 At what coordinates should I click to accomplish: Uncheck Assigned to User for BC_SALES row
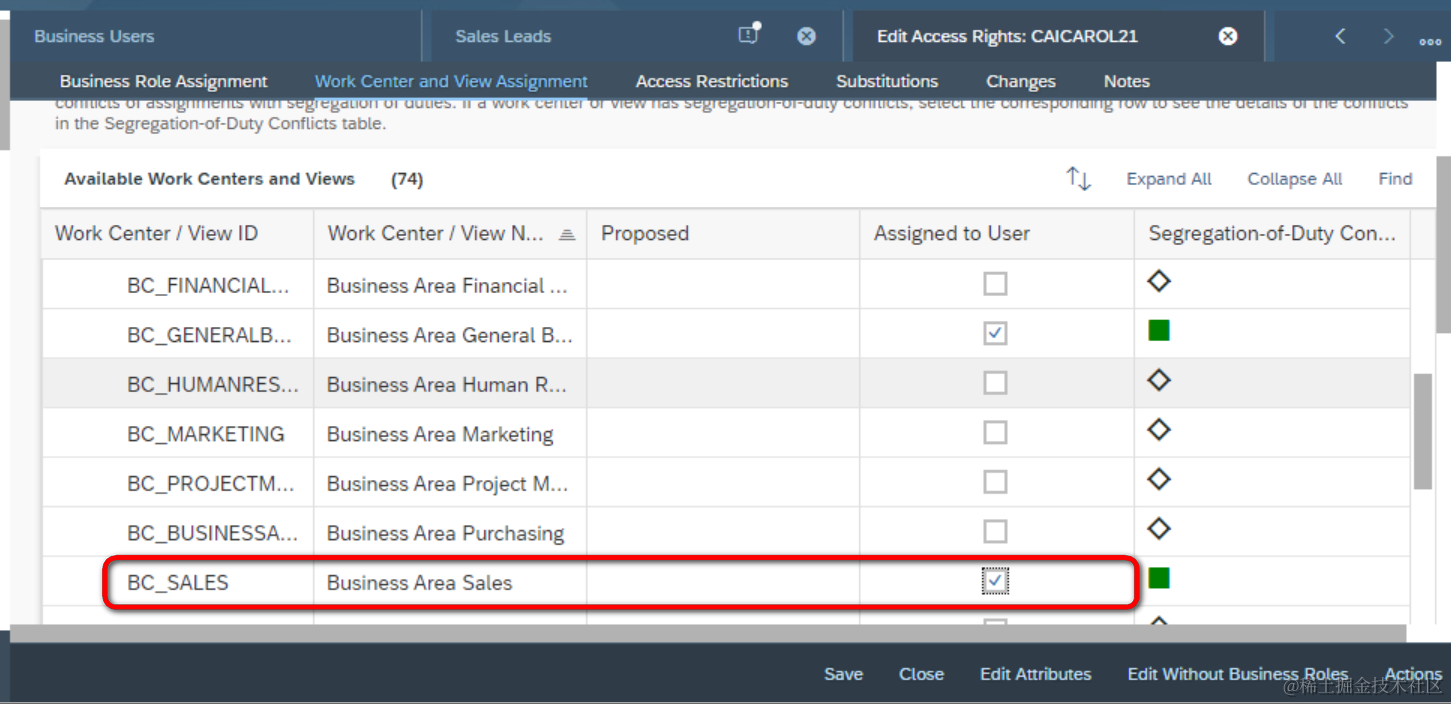[x=995, y=581]
